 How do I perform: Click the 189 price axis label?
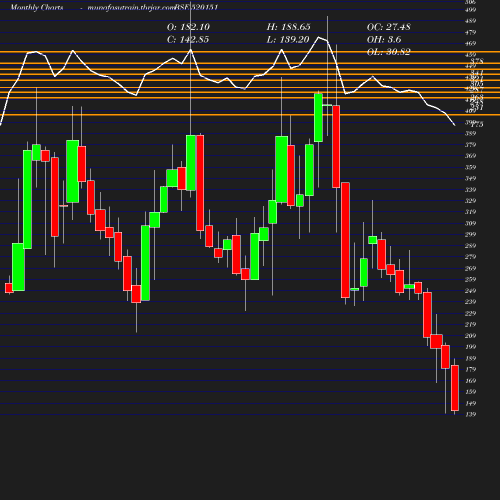click(x=470, y=358)
